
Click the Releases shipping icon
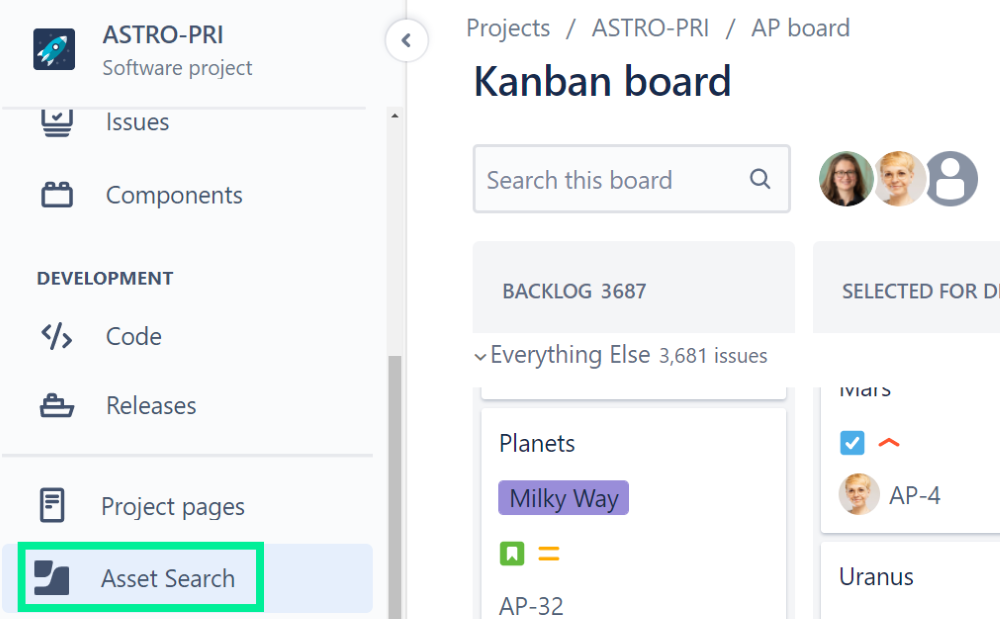pos(56,405)
